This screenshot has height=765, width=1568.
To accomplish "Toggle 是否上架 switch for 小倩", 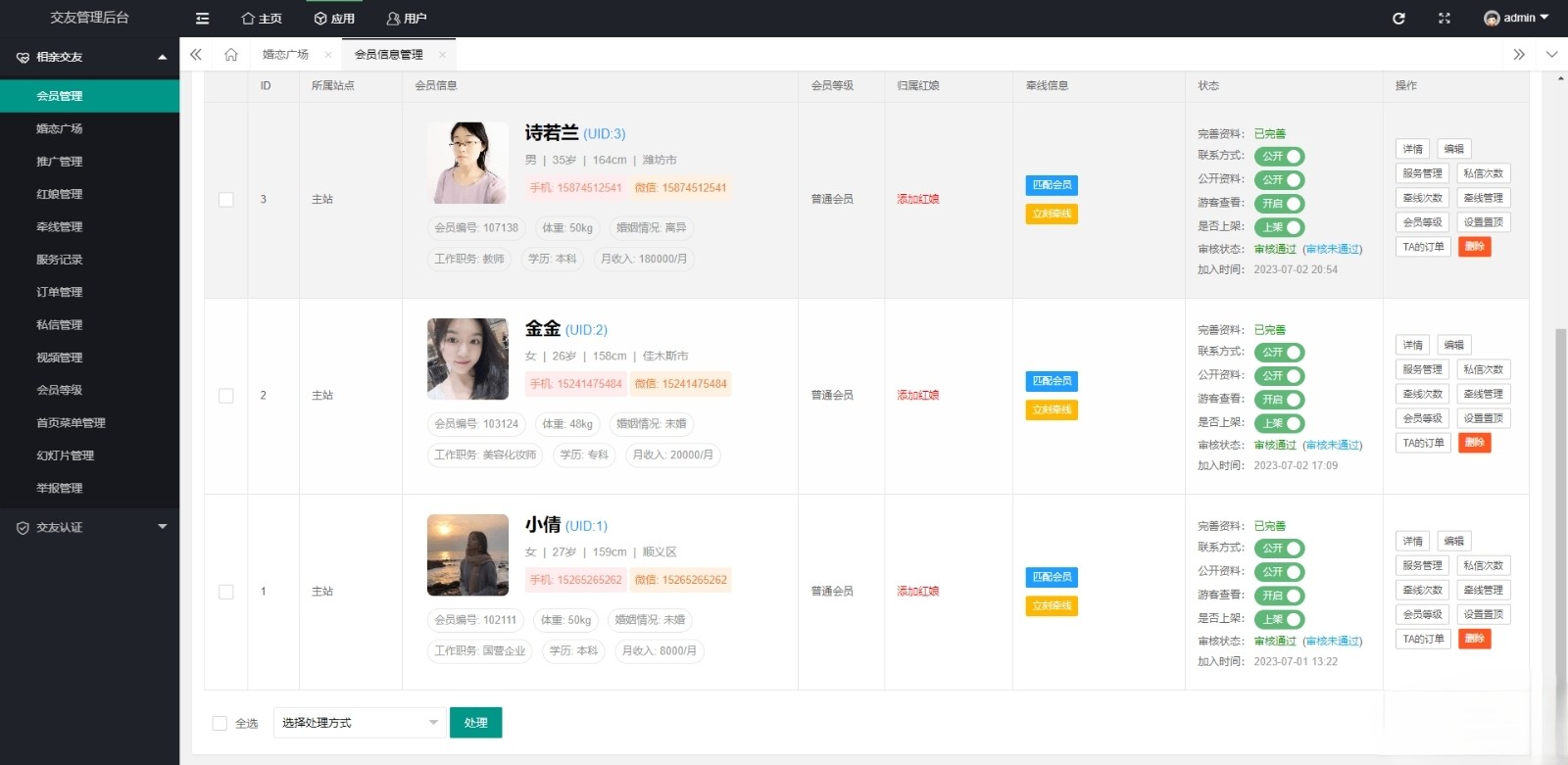I will pyautogui.click(x=1280, y=619).
